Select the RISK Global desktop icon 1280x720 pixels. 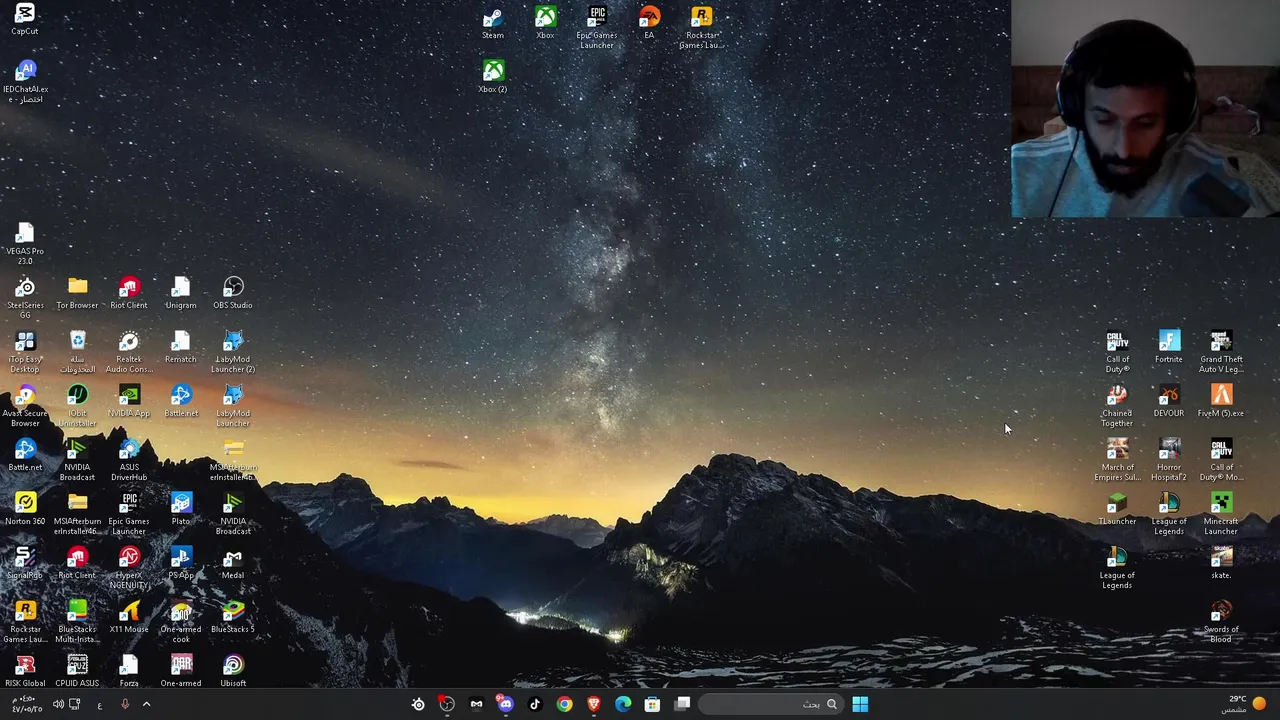[x=25, y=670]
